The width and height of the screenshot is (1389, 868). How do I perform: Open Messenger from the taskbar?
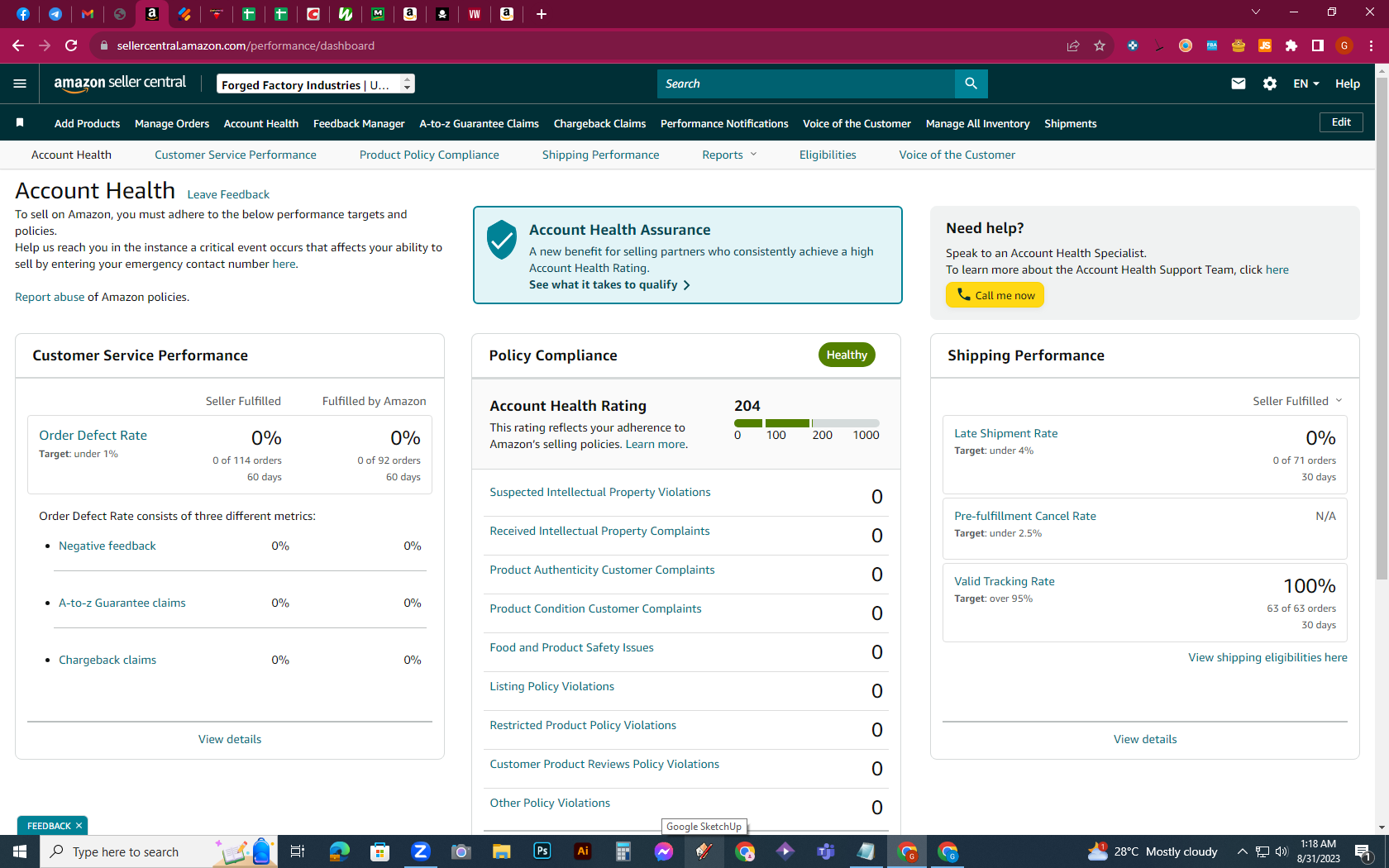(664, 851)
